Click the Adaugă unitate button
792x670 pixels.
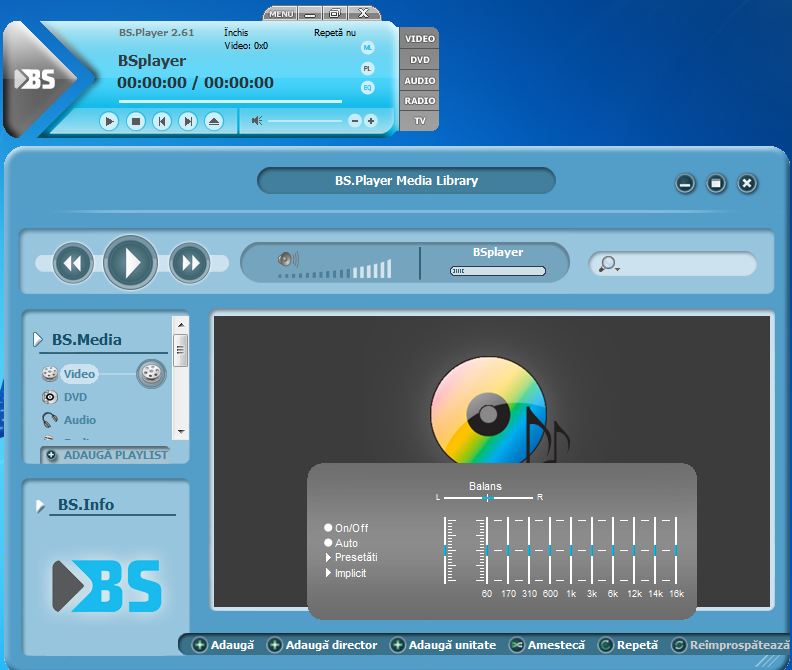pos(443,645)
